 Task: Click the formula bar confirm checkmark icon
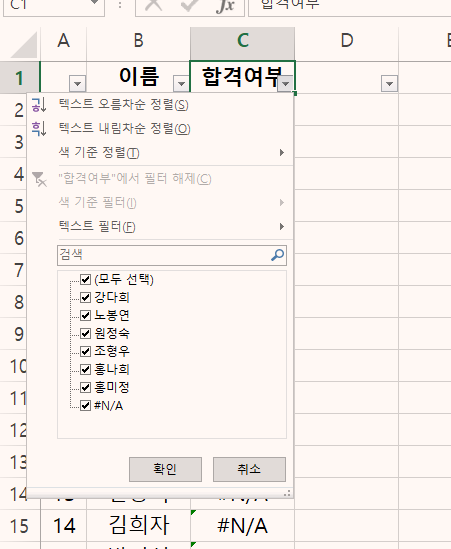tap(189, 5)
